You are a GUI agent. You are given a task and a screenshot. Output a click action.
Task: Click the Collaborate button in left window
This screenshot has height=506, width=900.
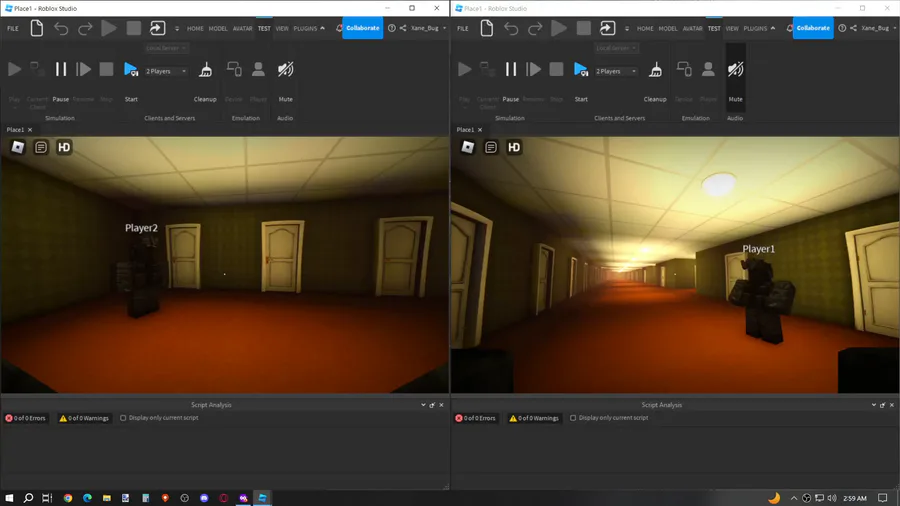(x=363, y=28)
